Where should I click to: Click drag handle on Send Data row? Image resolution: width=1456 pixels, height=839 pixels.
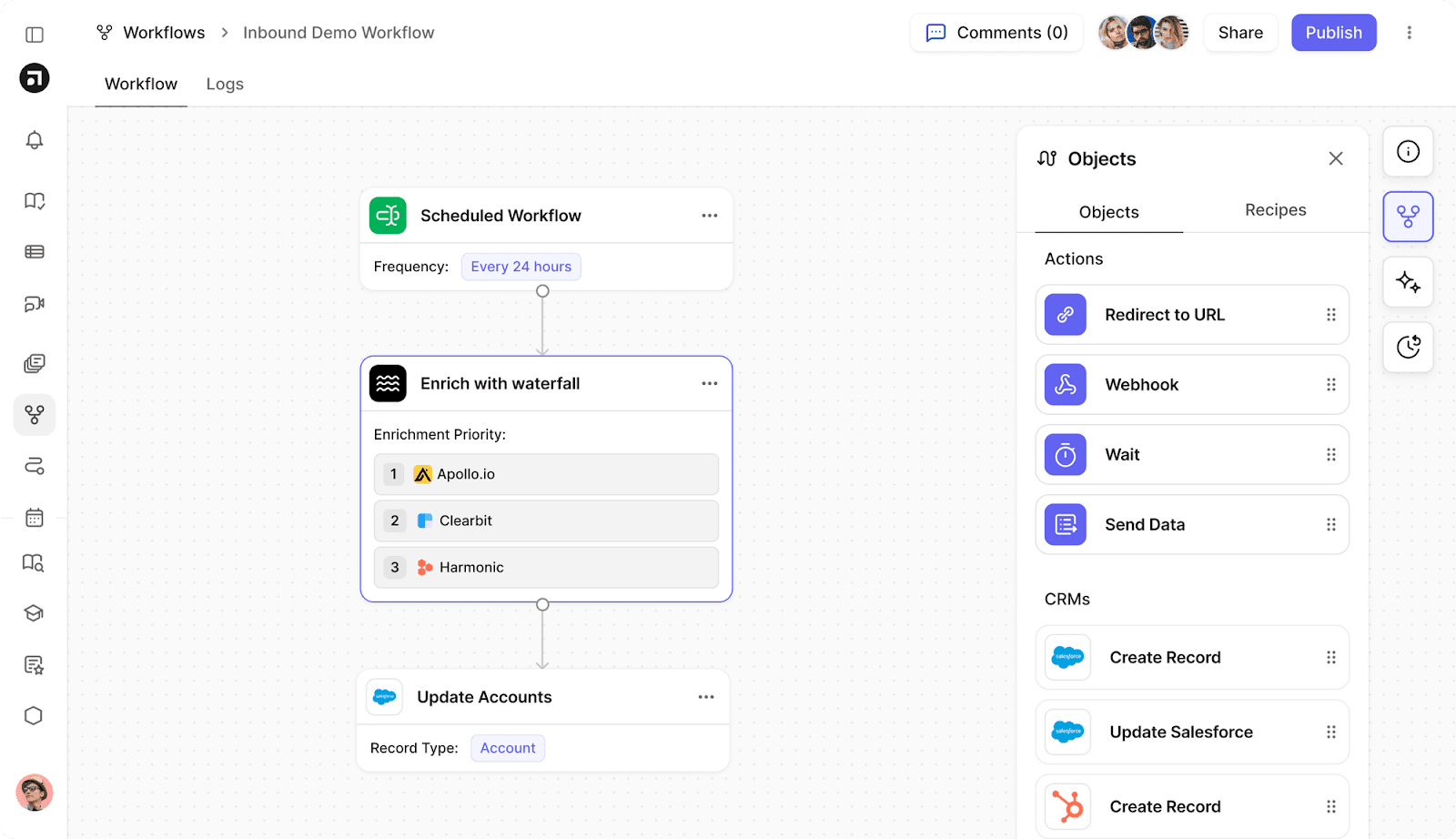point(1331,525)
